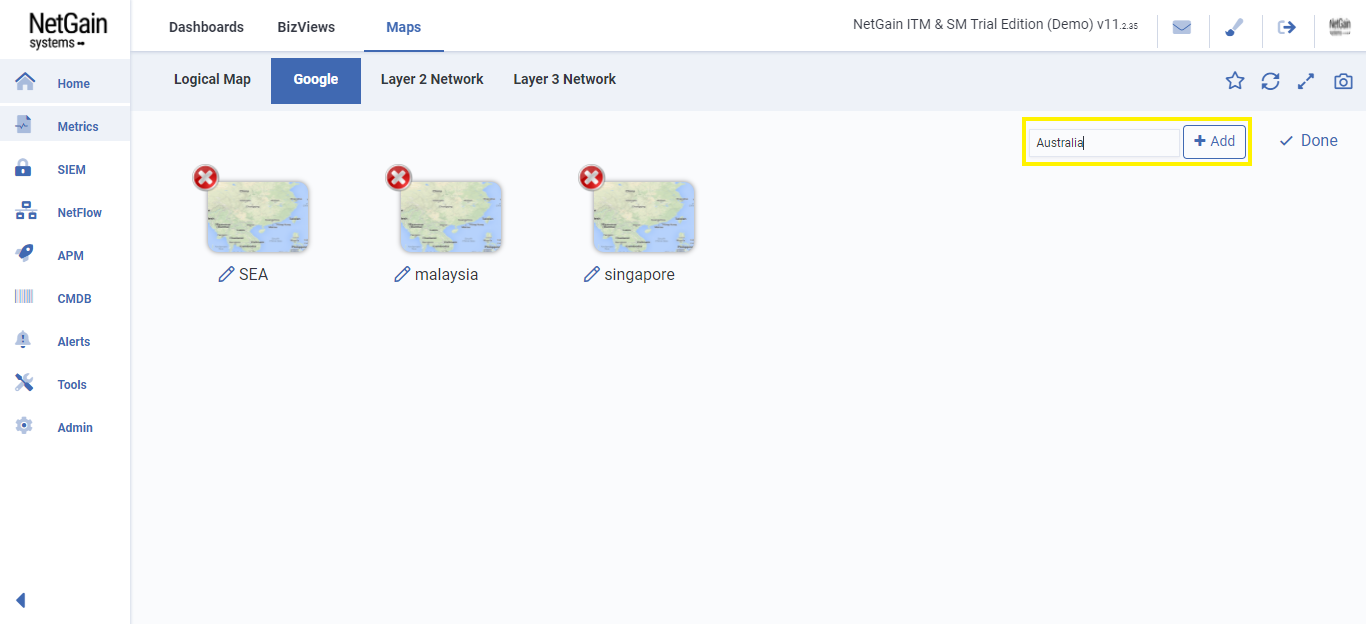Viewport: 1366px width, 624px height.
Task: Select the Maps top tab
Action: pyautogui.click(x=404, y=27)
